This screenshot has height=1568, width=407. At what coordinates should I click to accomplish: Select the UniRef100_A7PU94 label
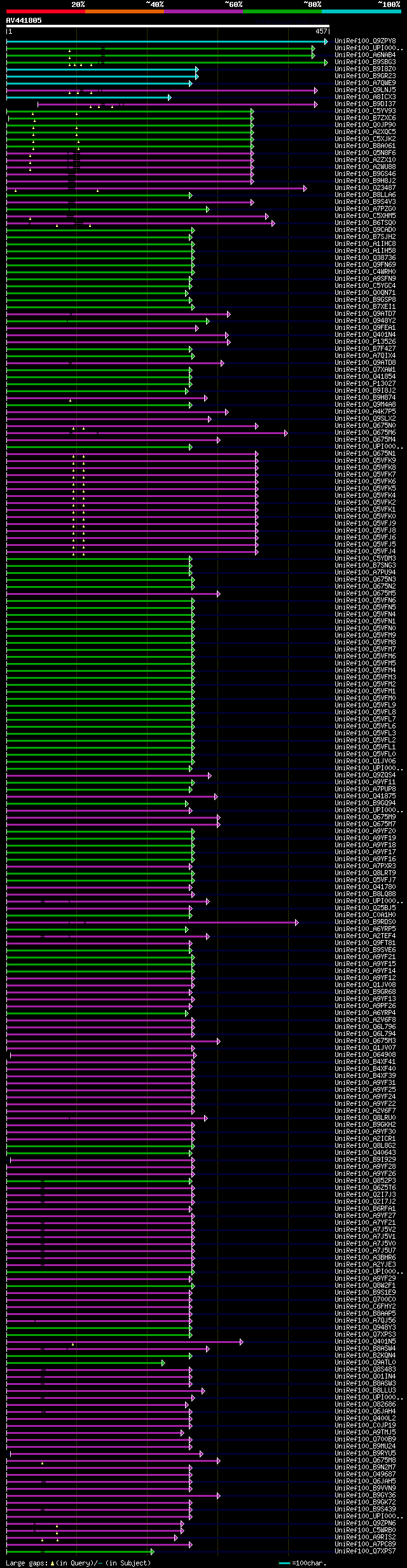click(365, 573)
